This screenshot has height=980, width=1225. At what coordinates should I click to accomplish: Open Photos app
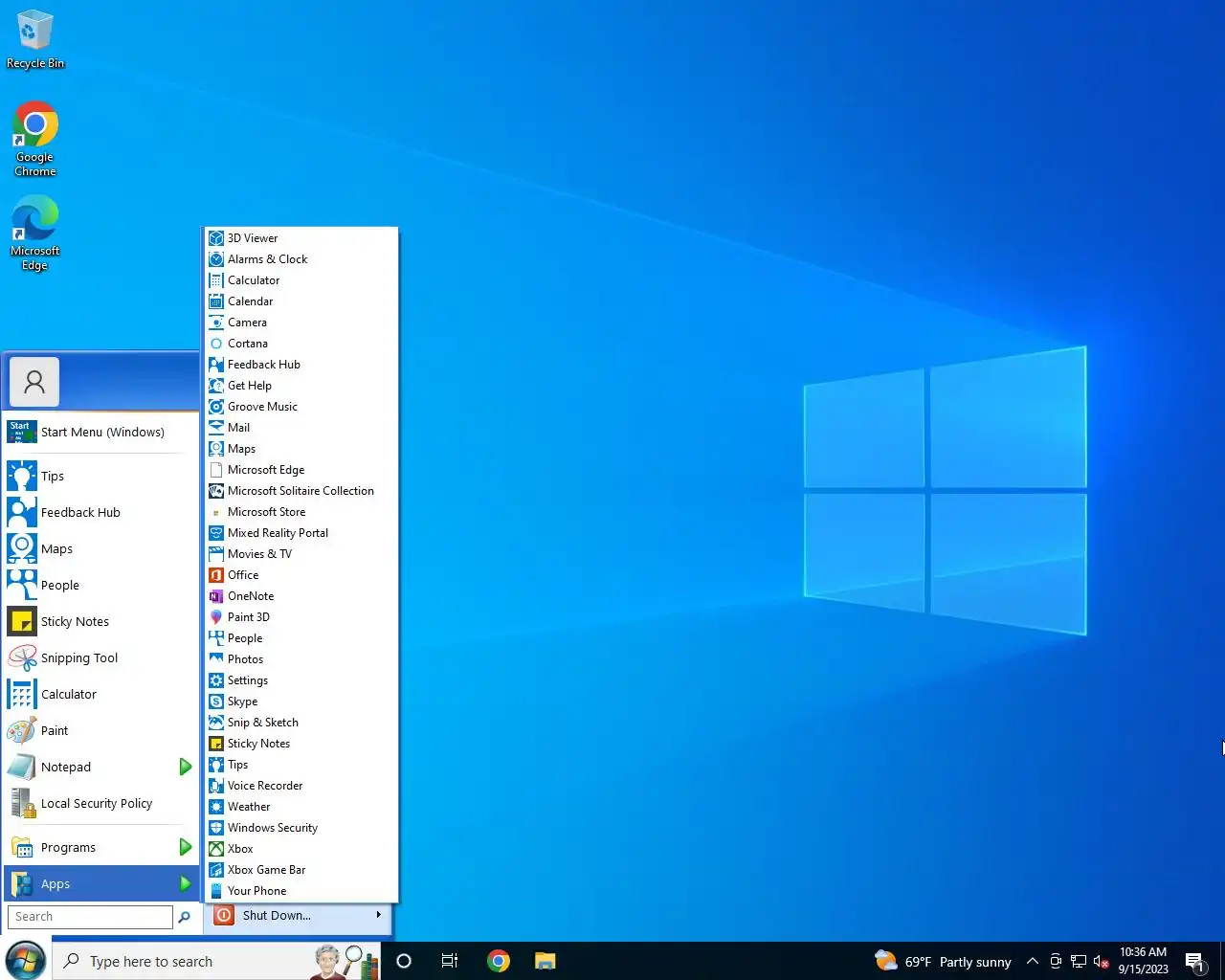[301, 659]
